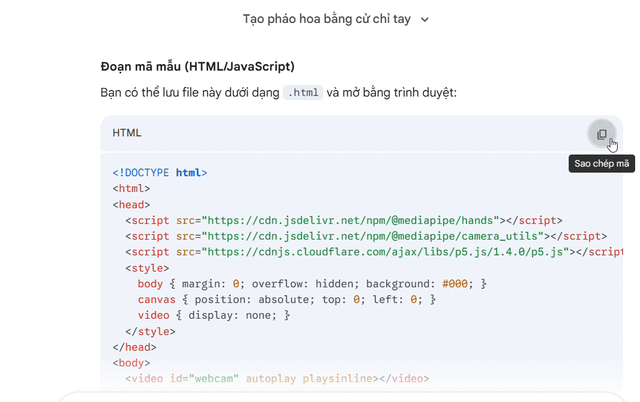Click the #000 background color value
This screenshot has height=402, width=640.
[458, 284]
